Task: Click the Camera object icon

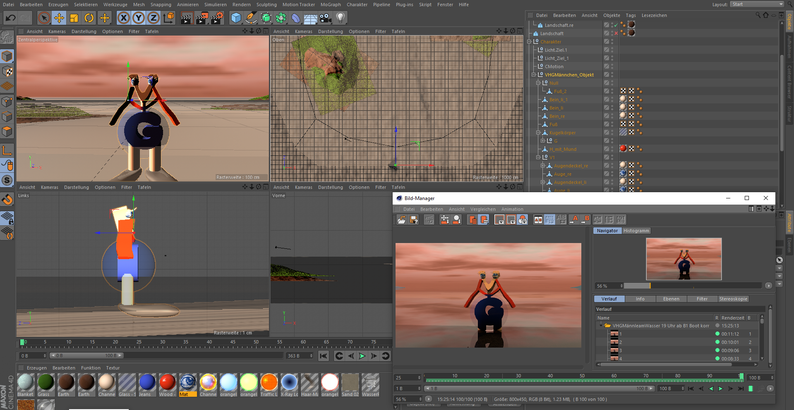Action: [x=325, y=18]
